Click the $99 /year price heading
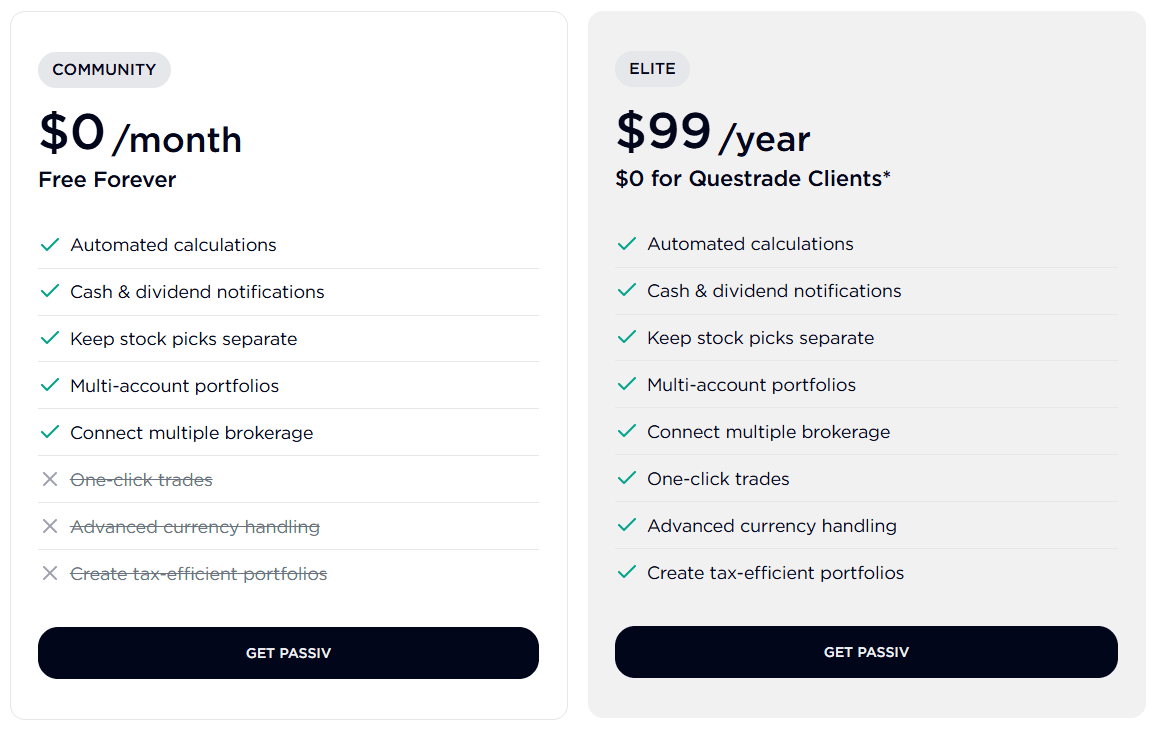Viewport: 1159px width, 729px height. (712, 133)
